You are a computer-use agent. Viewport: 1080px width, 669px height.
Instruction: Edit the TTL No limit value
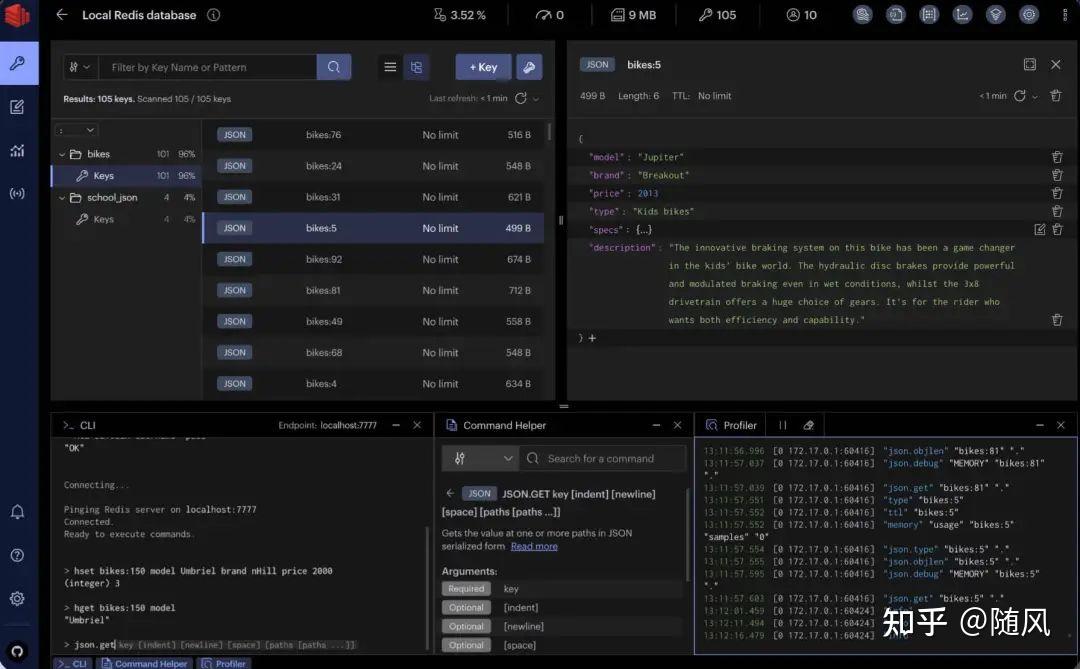(714, 96)
